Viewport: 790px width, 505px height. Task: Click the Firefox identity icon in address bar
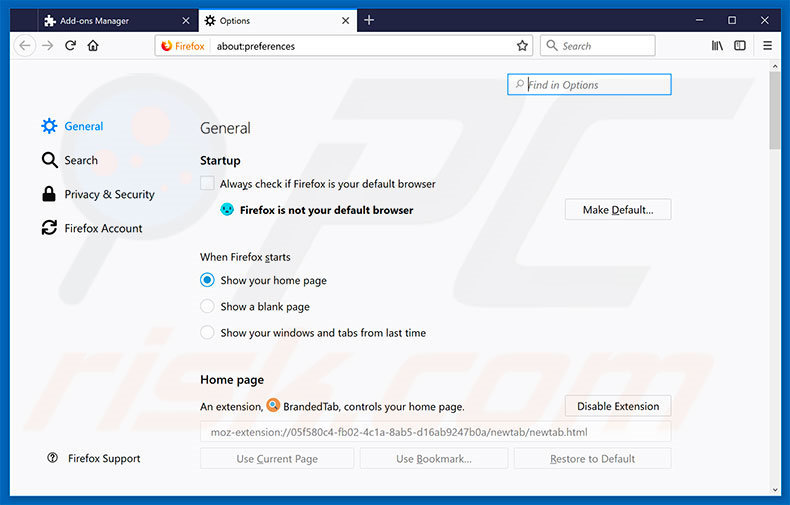(167, 46)
